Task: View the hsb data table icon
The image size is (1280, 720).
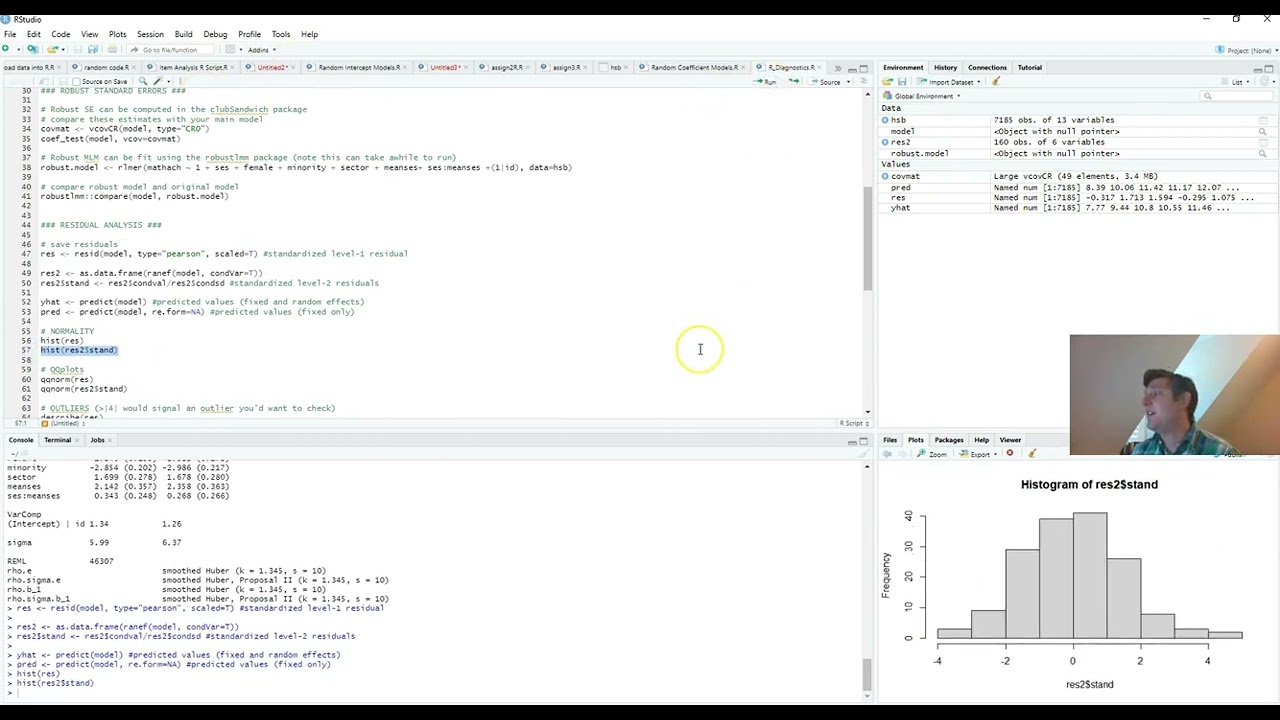Action: pos(1263,120)
